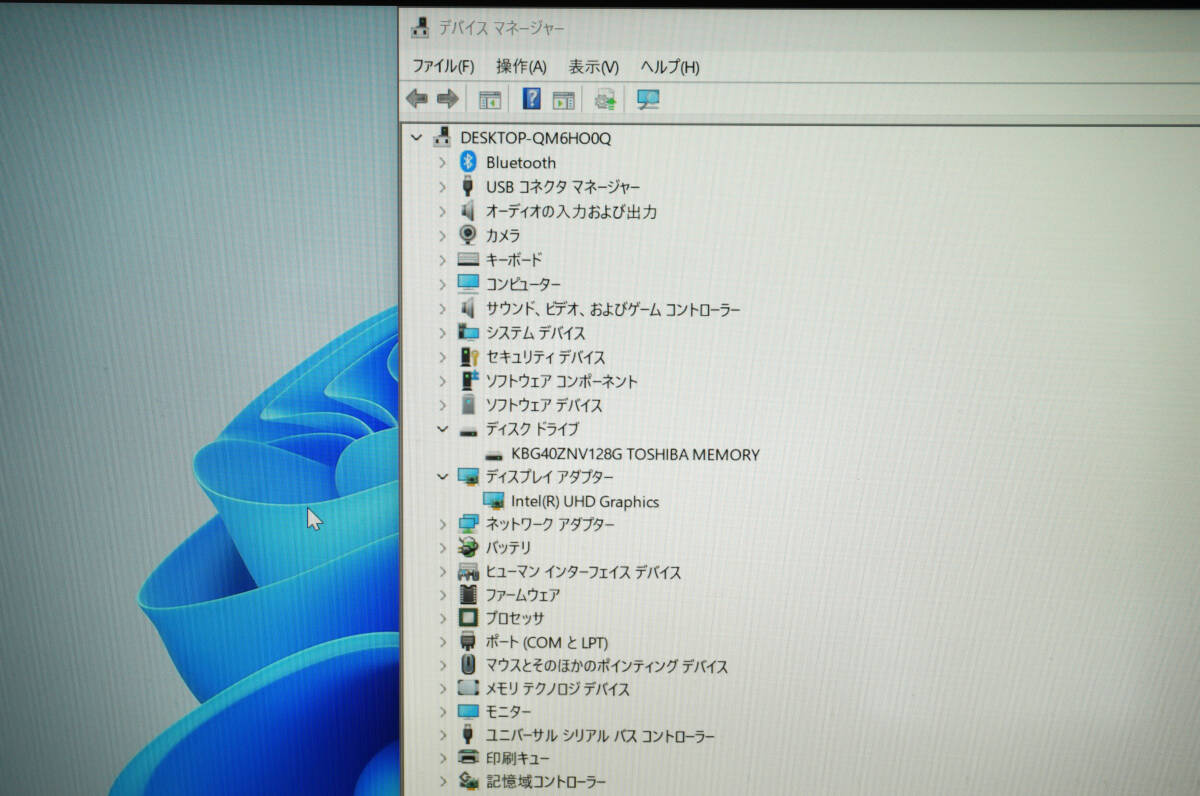Select the ファームウェア category label
Screen dimensions: 1200x796
[522, 595]
